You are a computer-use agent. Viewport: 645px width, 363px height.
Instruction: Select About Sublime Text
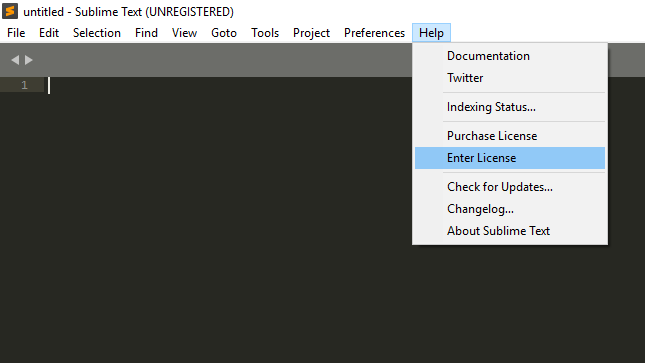coord(510,231)
